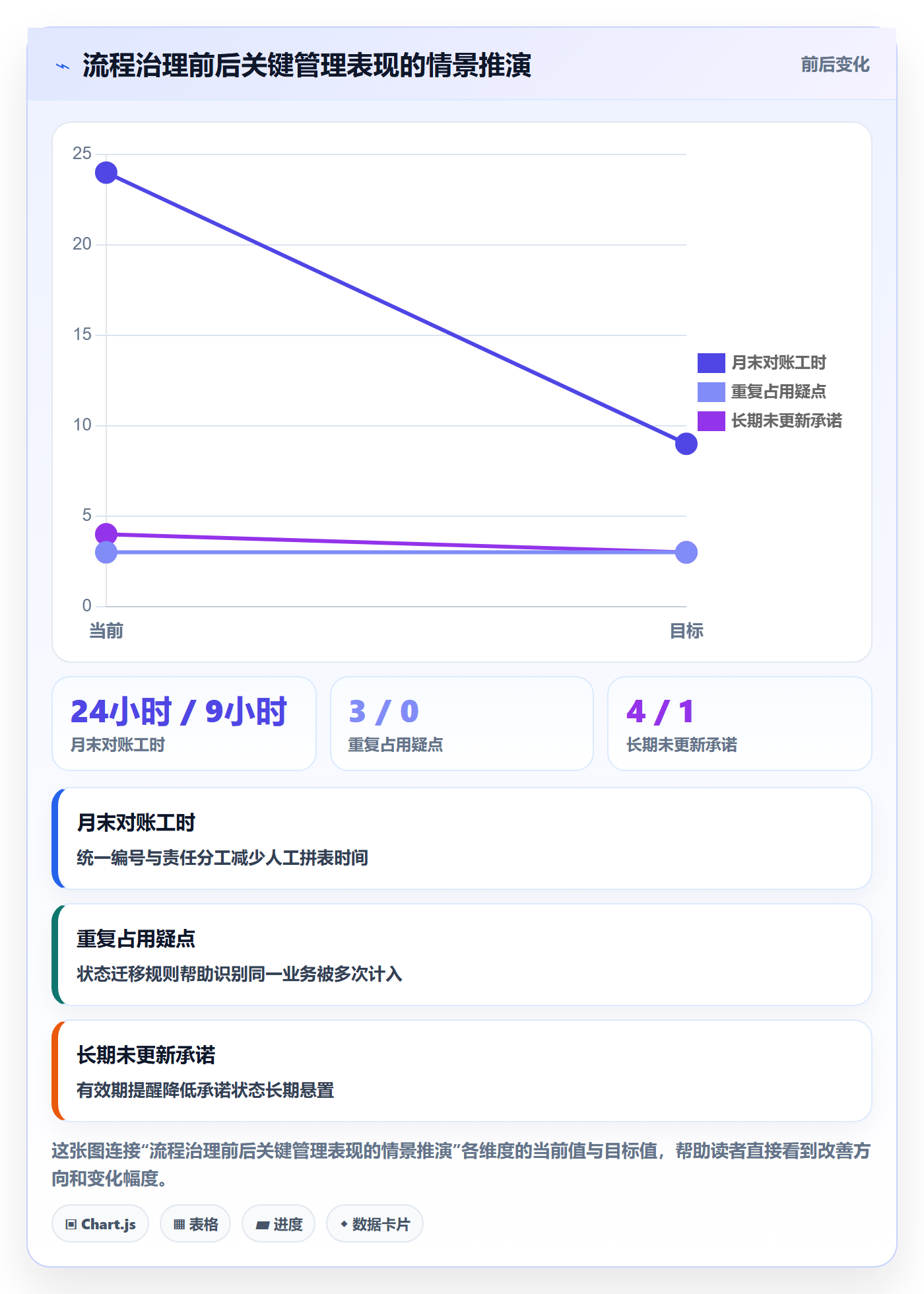
Task: Click 长期未更新承诺 caption under 4 / 1
Action: [682, 745]
